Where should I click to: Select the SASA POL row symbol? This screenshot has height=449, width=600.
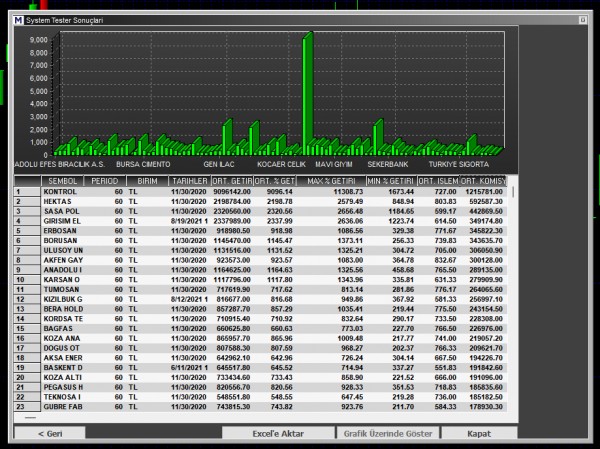click(x=61, y=211)
